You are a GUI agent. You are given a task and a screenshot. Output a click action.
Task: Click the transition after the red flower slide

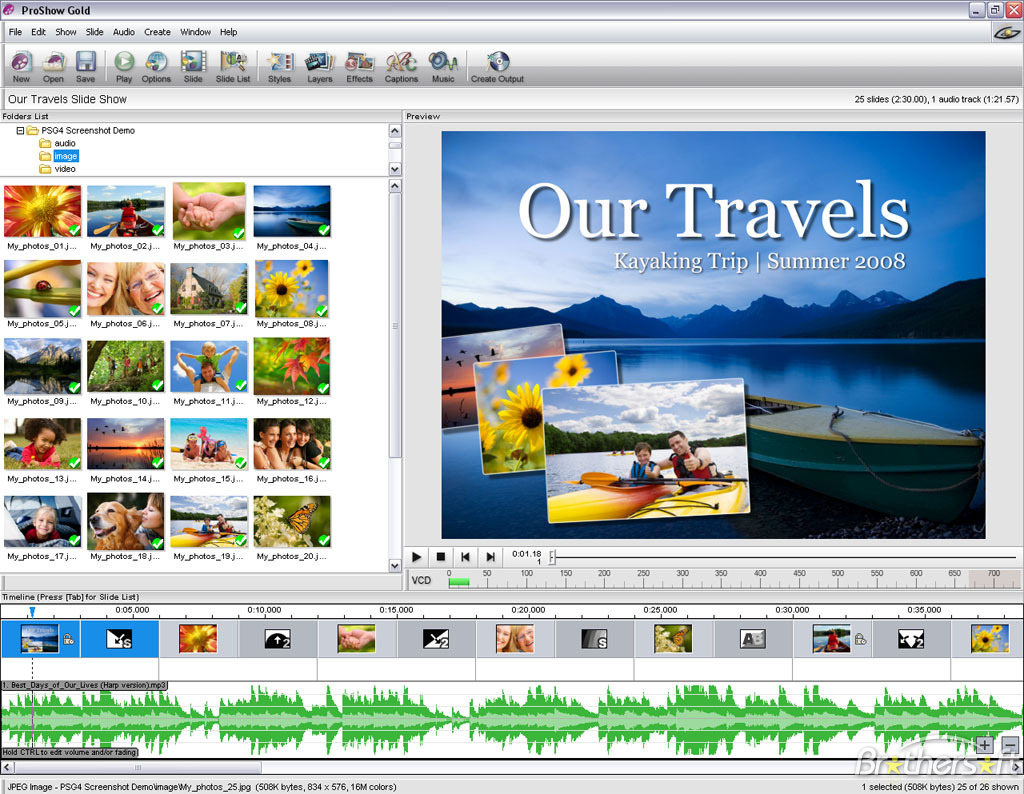click(x=278, y=639)
